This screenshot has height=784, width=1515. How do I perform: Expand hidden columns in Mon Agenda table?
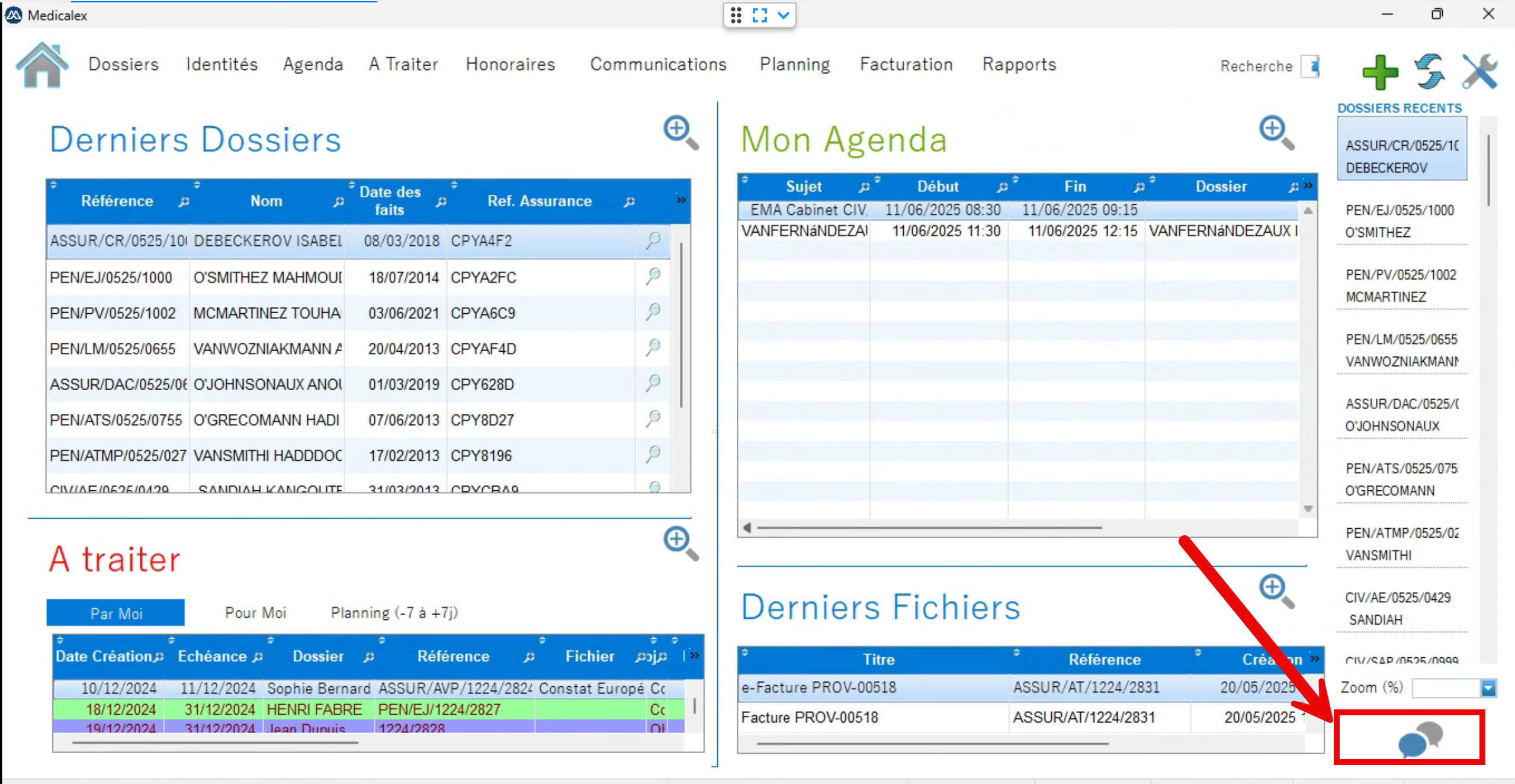[1308, 185]
